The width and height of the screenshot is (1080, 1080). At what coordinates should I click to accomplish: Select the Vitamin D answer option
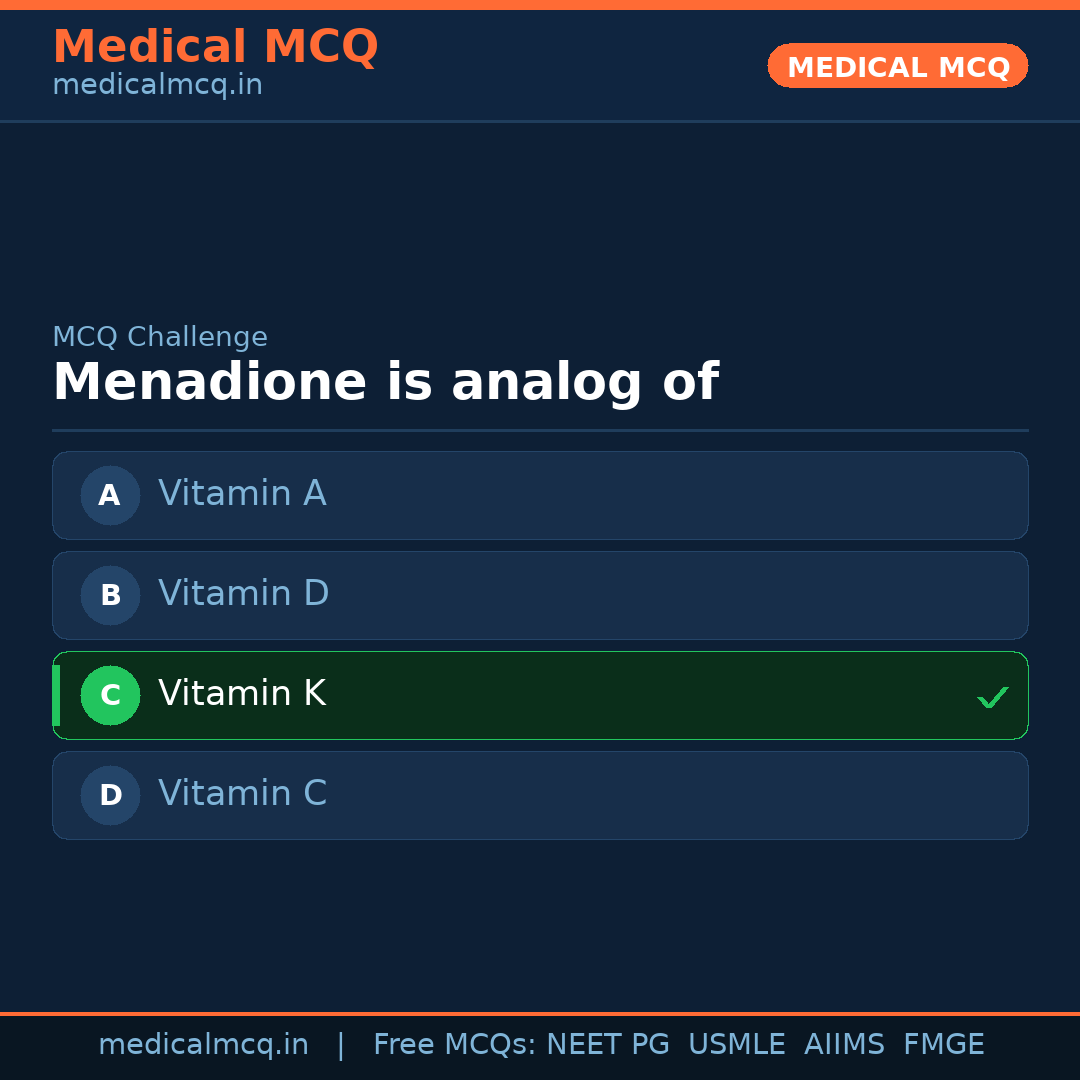point(540,595)
